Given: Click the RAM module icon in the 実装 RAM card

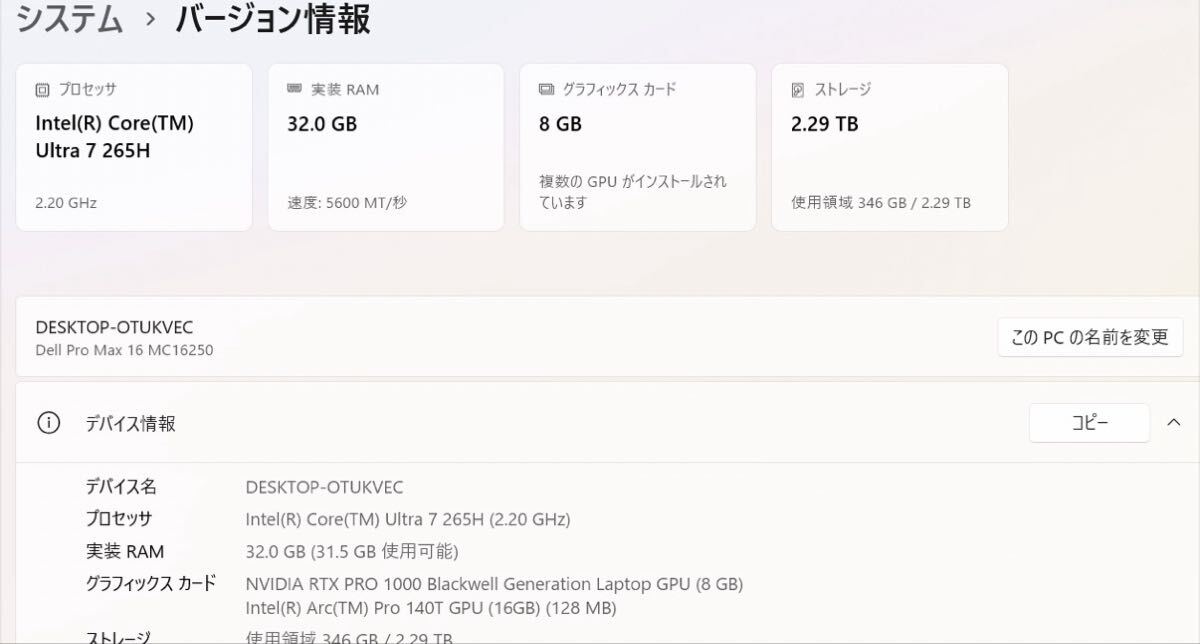Looking at the screenshot, I should (294, 89).
